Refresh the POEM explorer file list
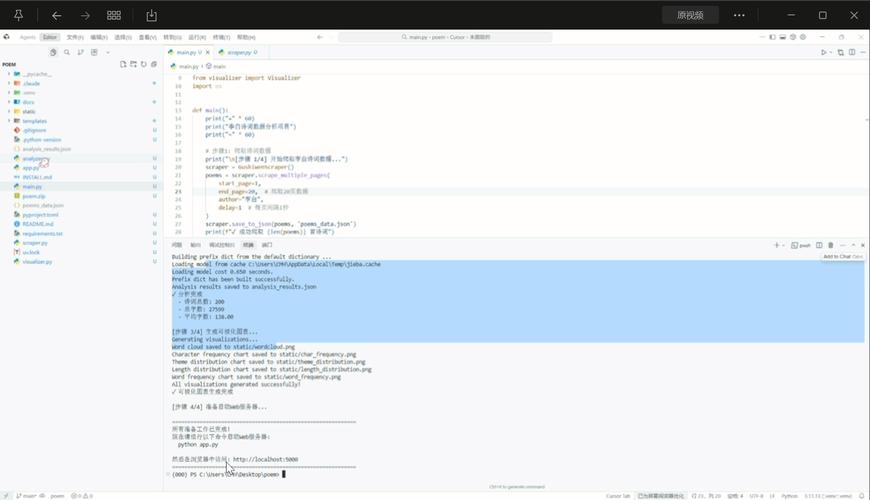 (144, 64)
